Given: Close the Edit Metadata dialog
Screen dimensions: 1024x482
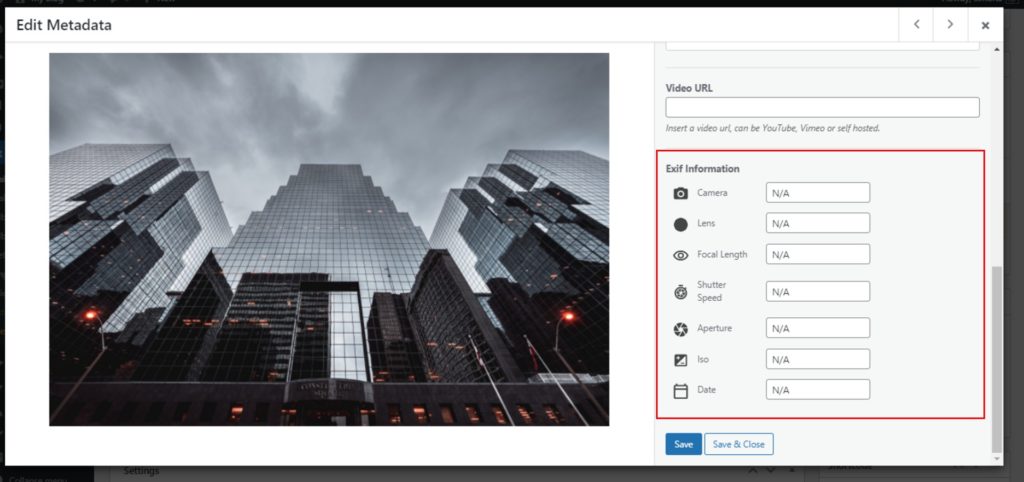Looking at the screenshot, I should point(985,25).
